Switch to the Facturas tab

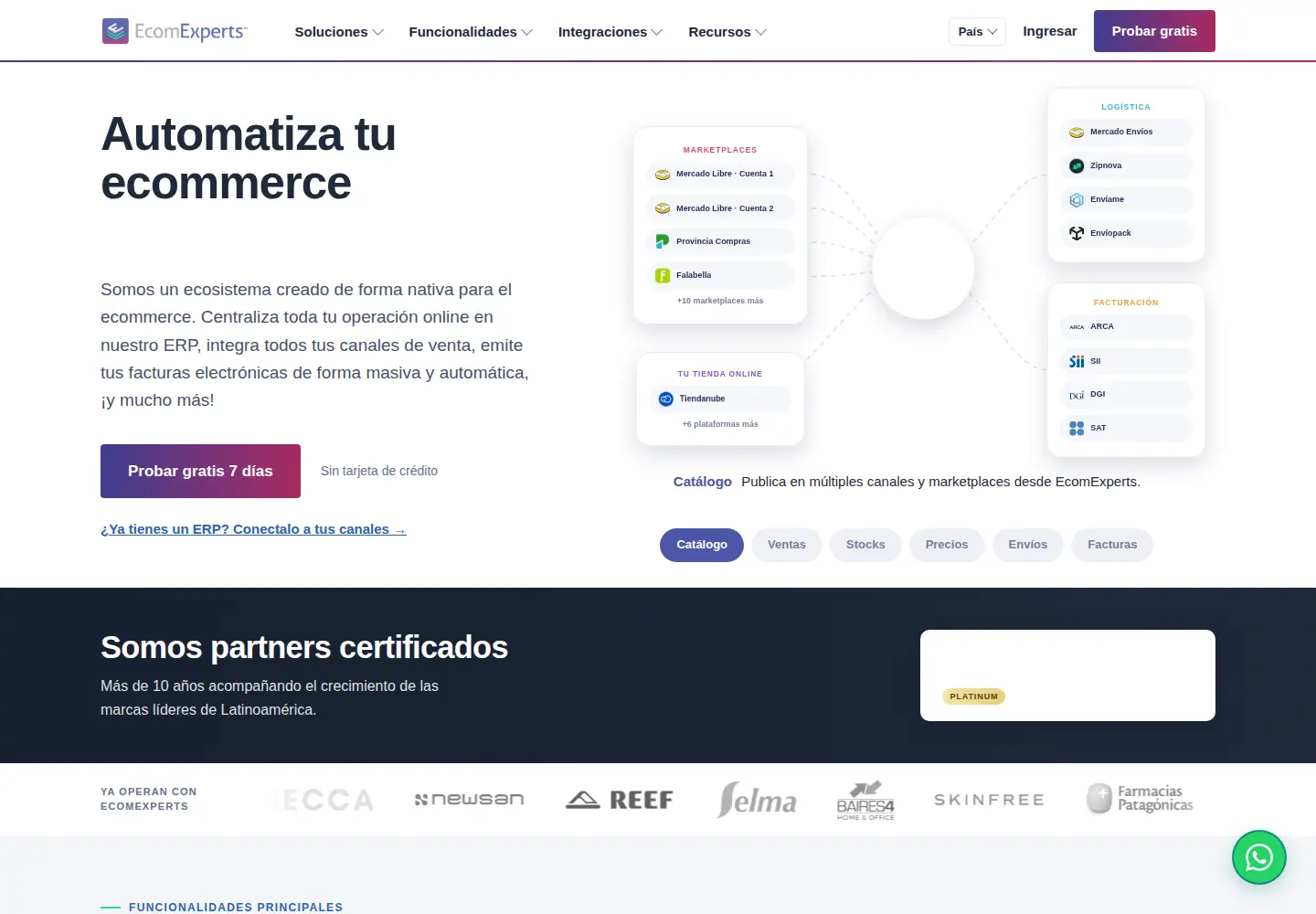1112,545
